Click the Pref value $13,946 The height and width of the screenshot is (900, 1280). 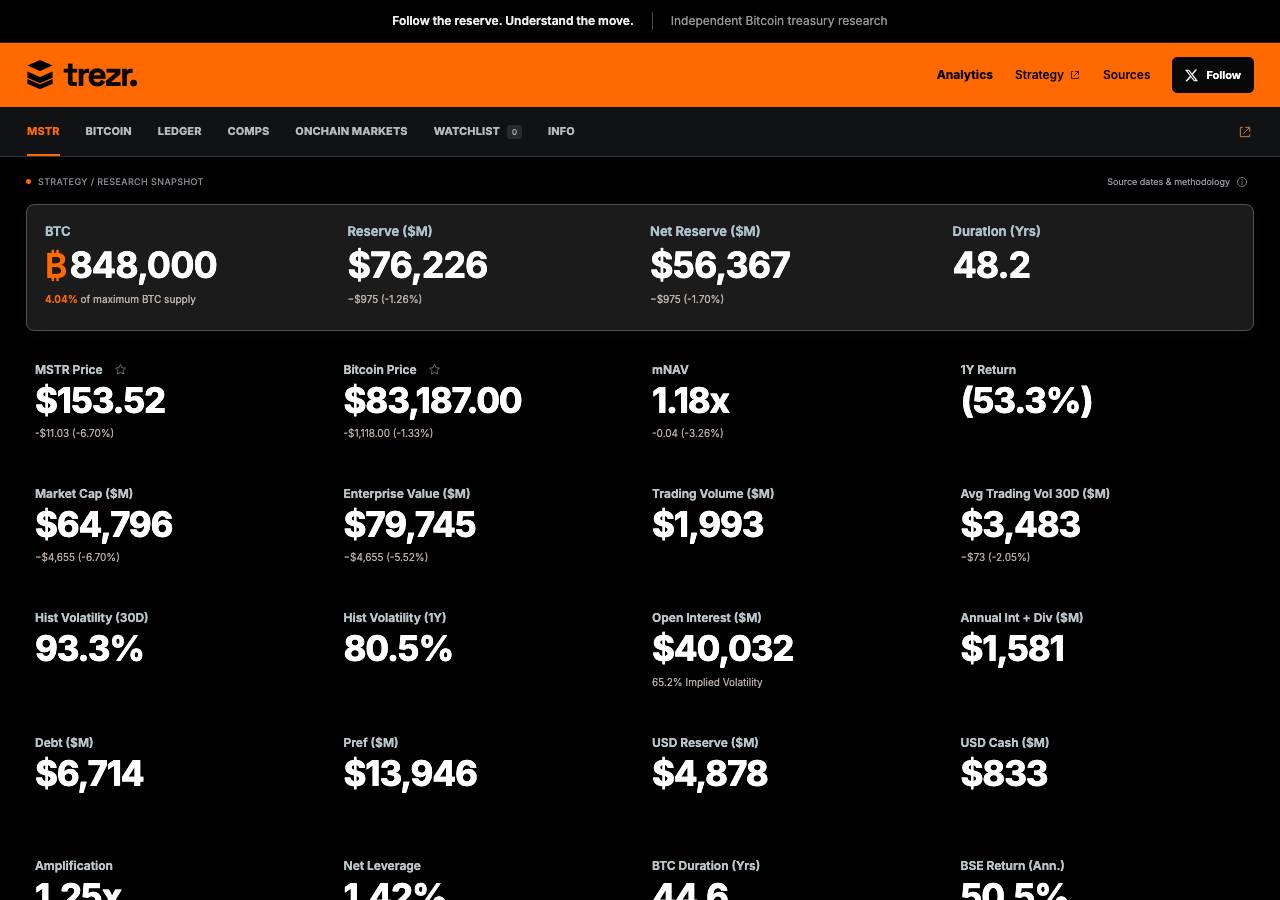point(410,774)
